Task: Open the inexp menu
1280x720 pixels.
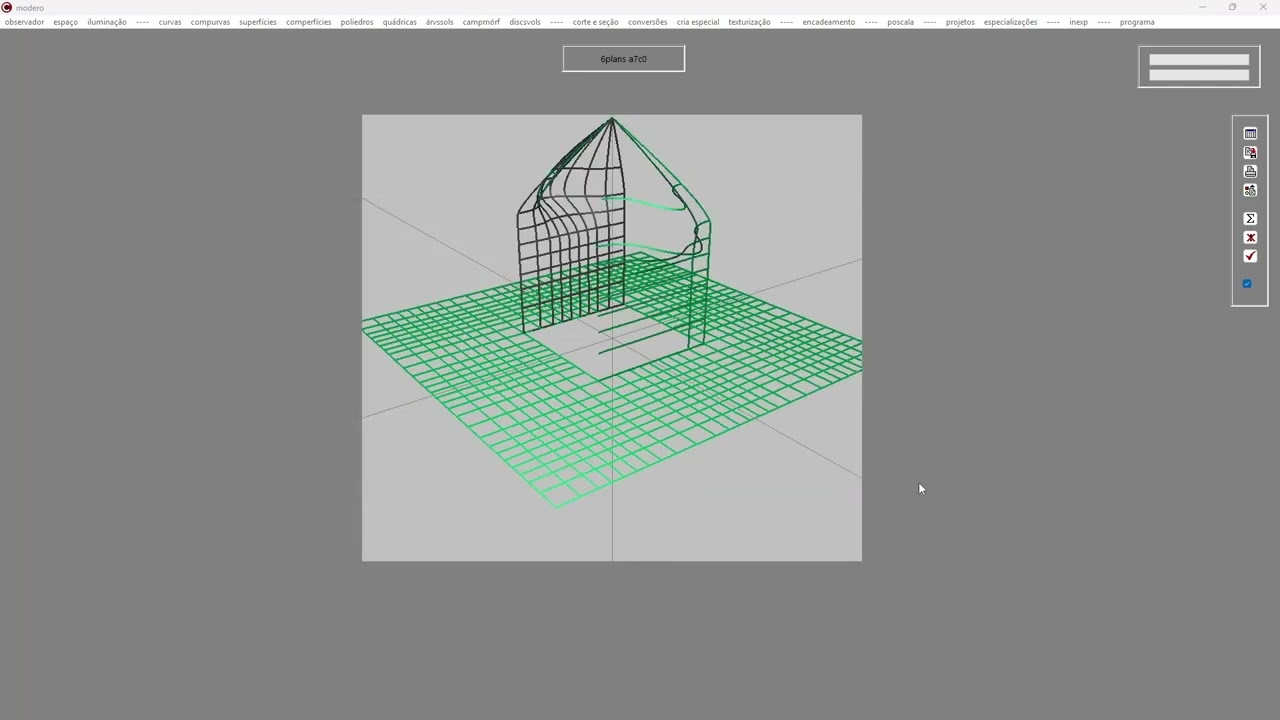Action: [x=1078, y=22]
